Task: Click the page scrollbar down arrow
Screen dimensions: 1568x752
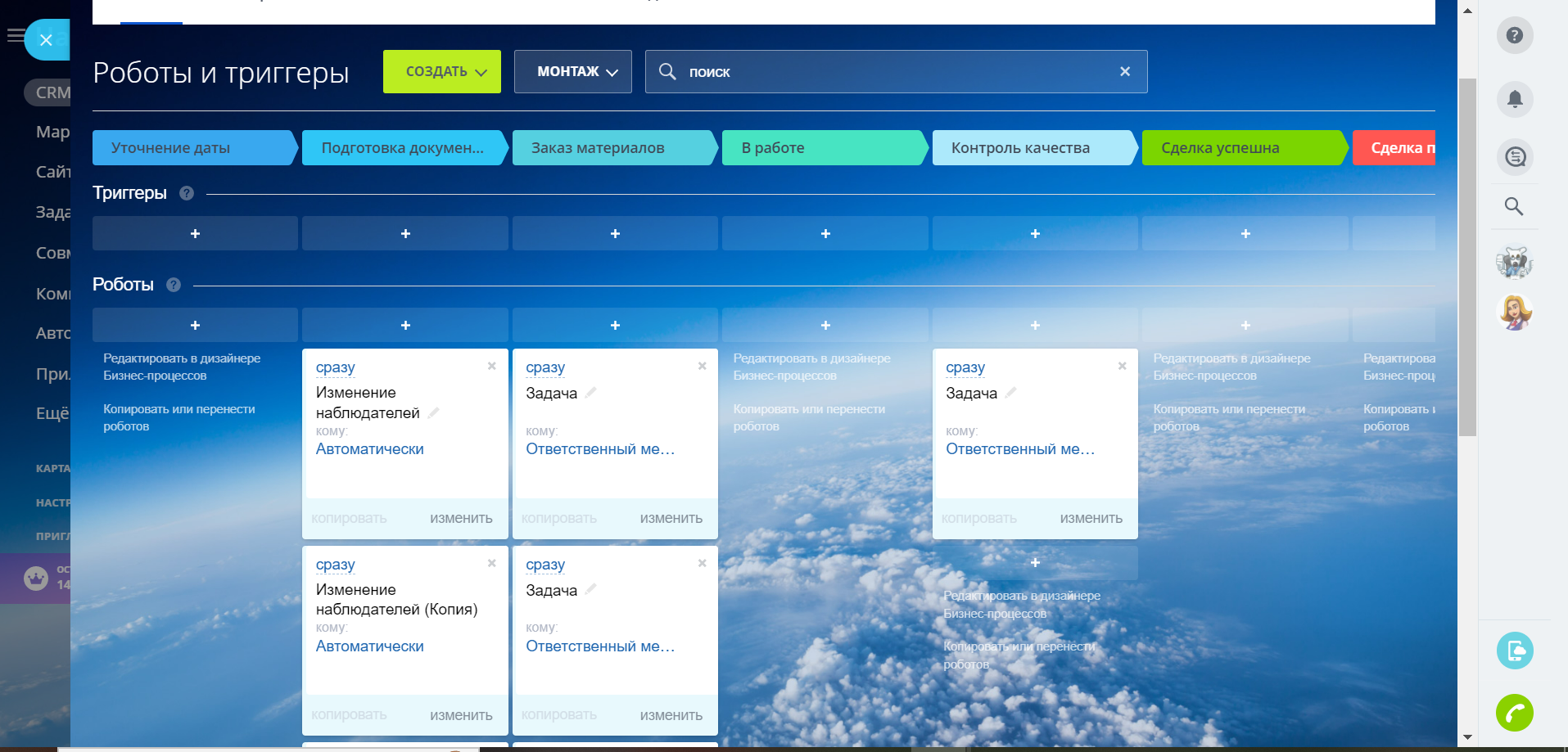Action: point(1467,737)
